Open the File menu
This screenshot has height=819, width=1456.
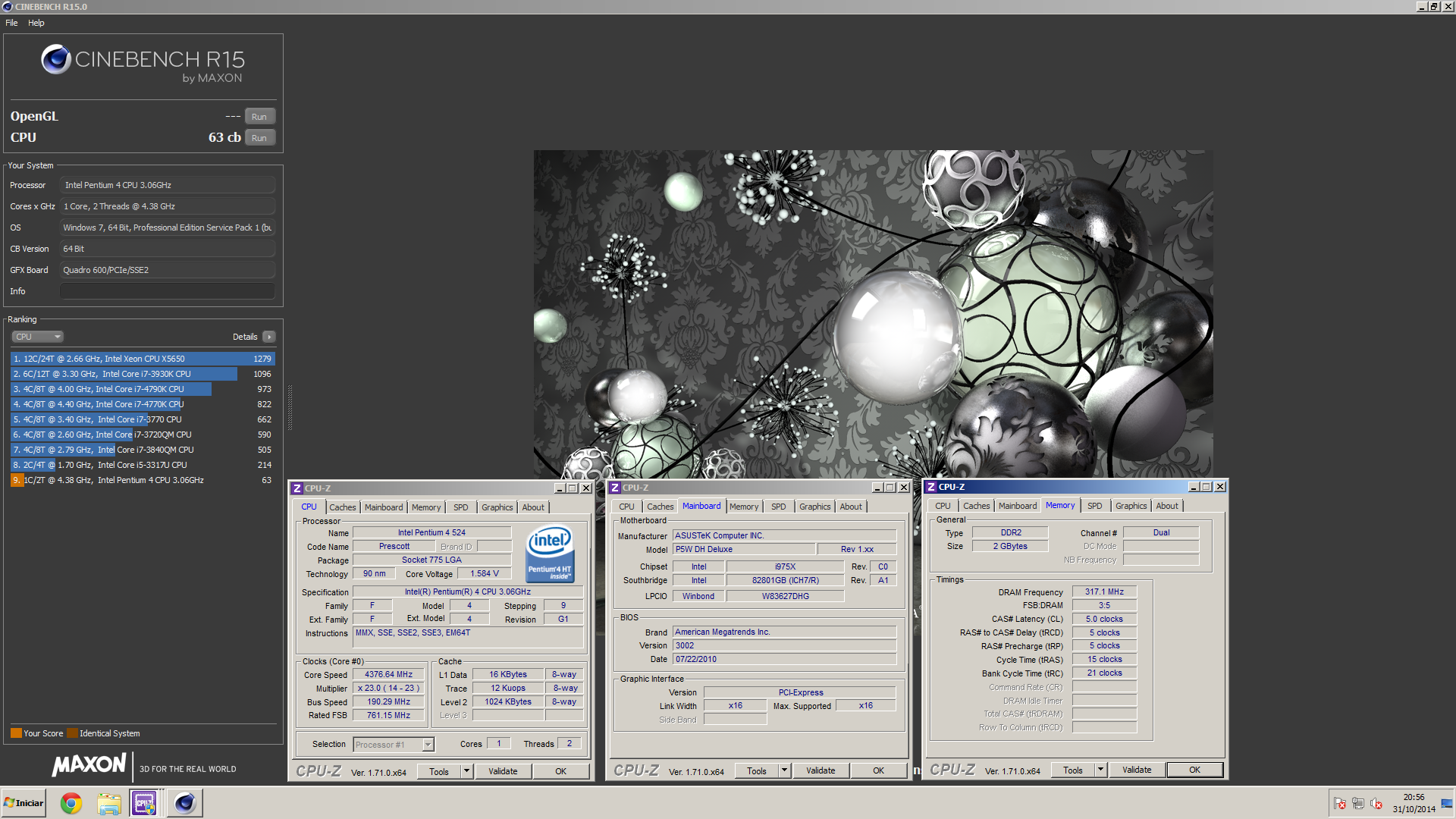point(11,23)
